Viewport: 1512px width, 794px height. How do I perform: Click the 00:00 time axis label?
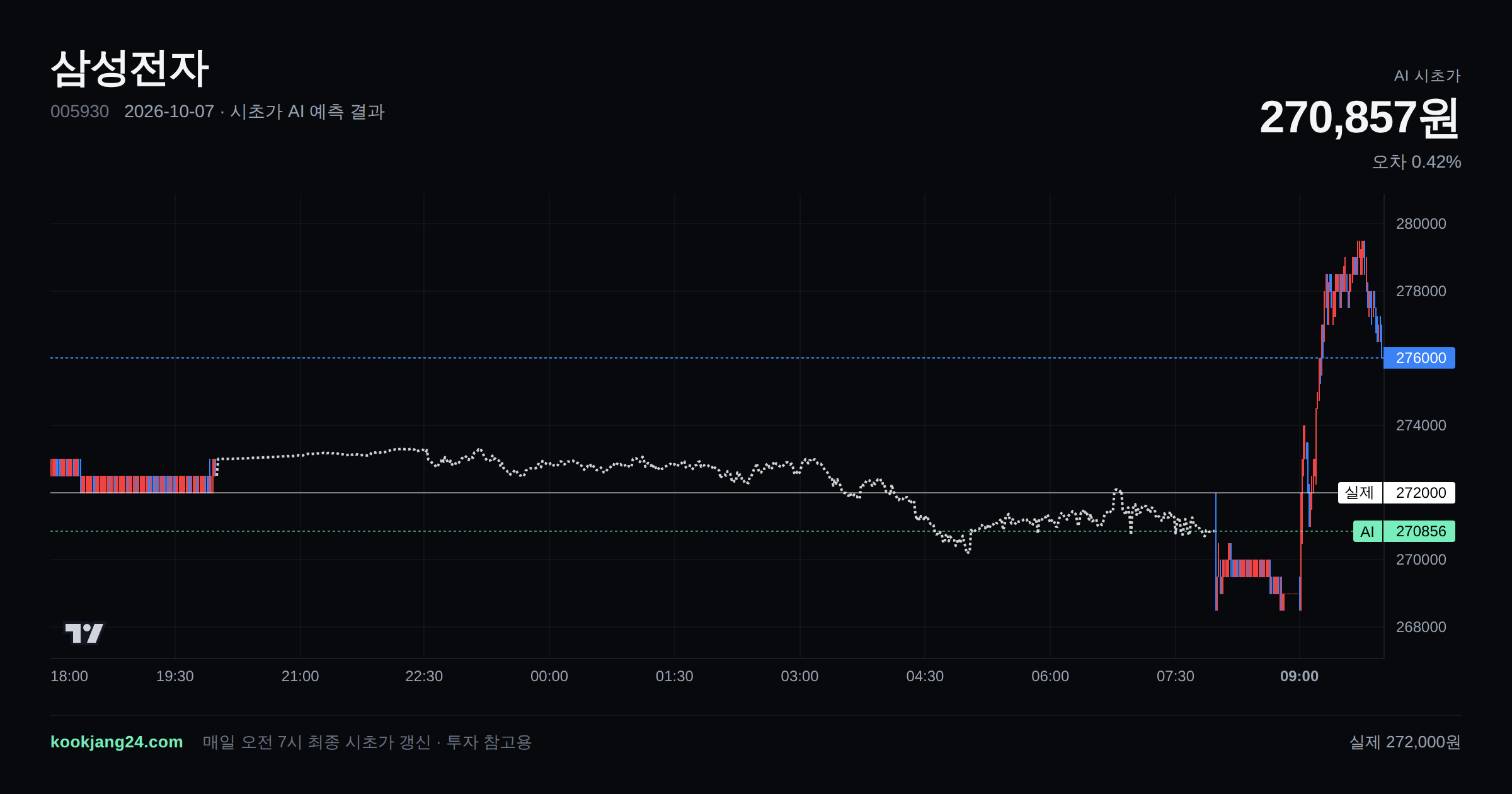(x=549, y=676)
